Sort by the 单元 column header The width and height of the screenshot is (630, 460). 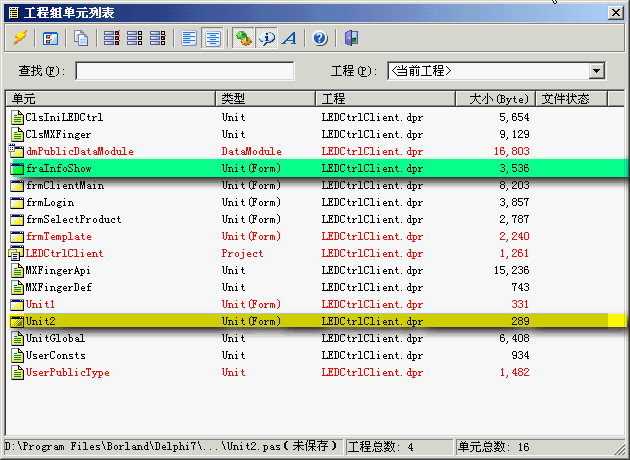pyautogui.click(x=110, y=99)
